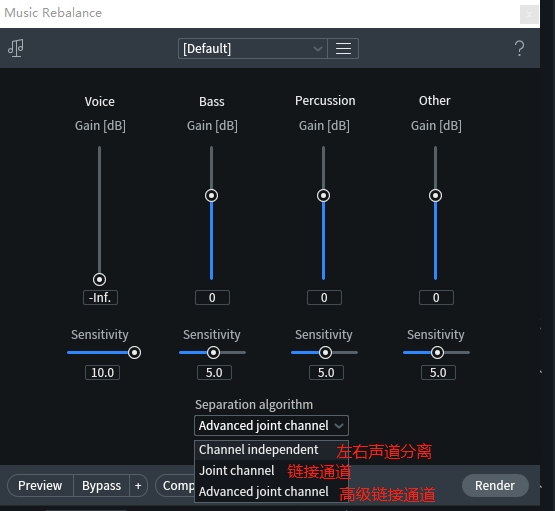Open the Separation algorithm dropdown

click(271, 425)
